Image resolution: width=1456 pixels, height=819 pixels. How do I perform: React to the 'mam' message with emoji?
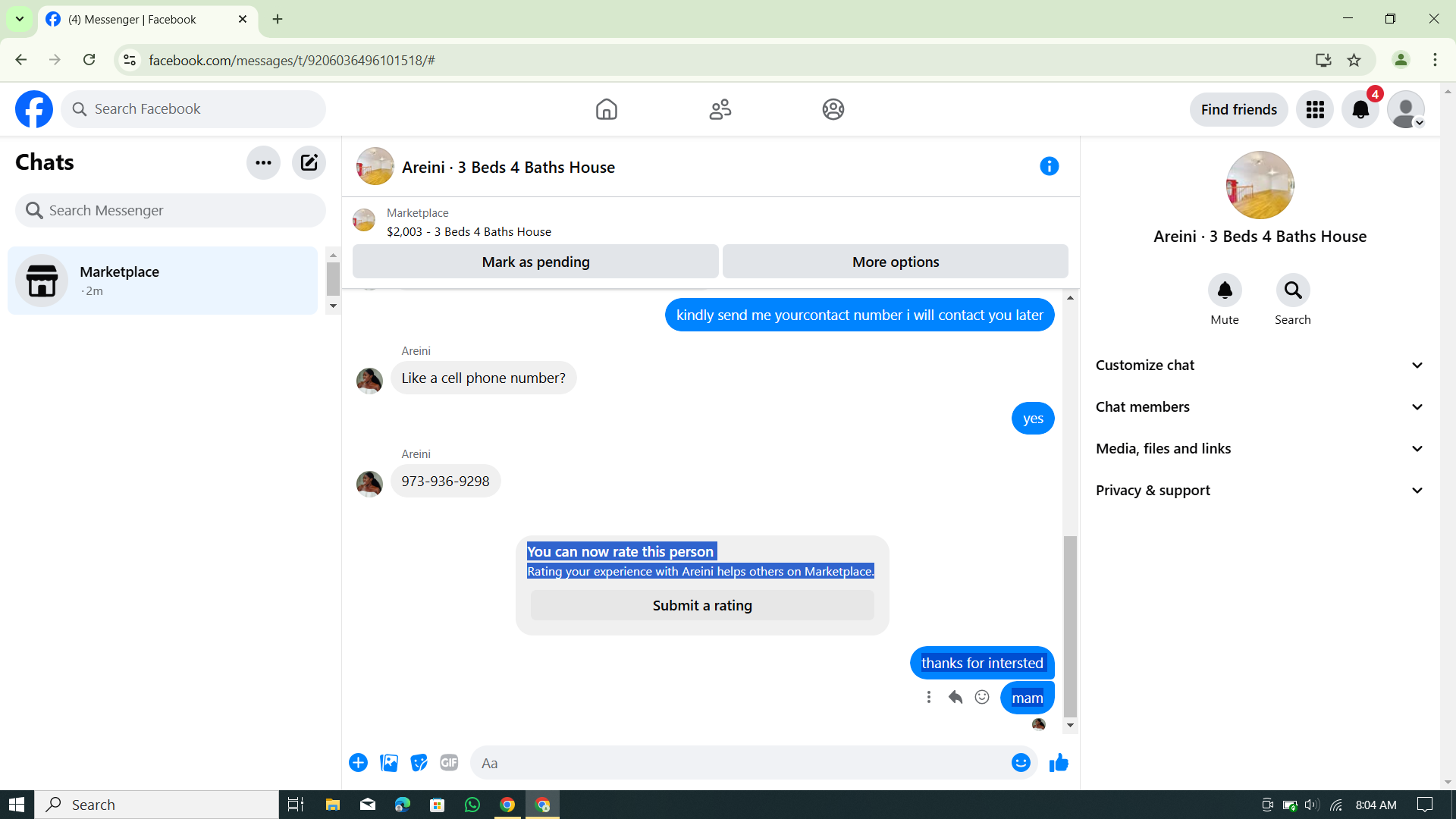[x=982, y=697]
